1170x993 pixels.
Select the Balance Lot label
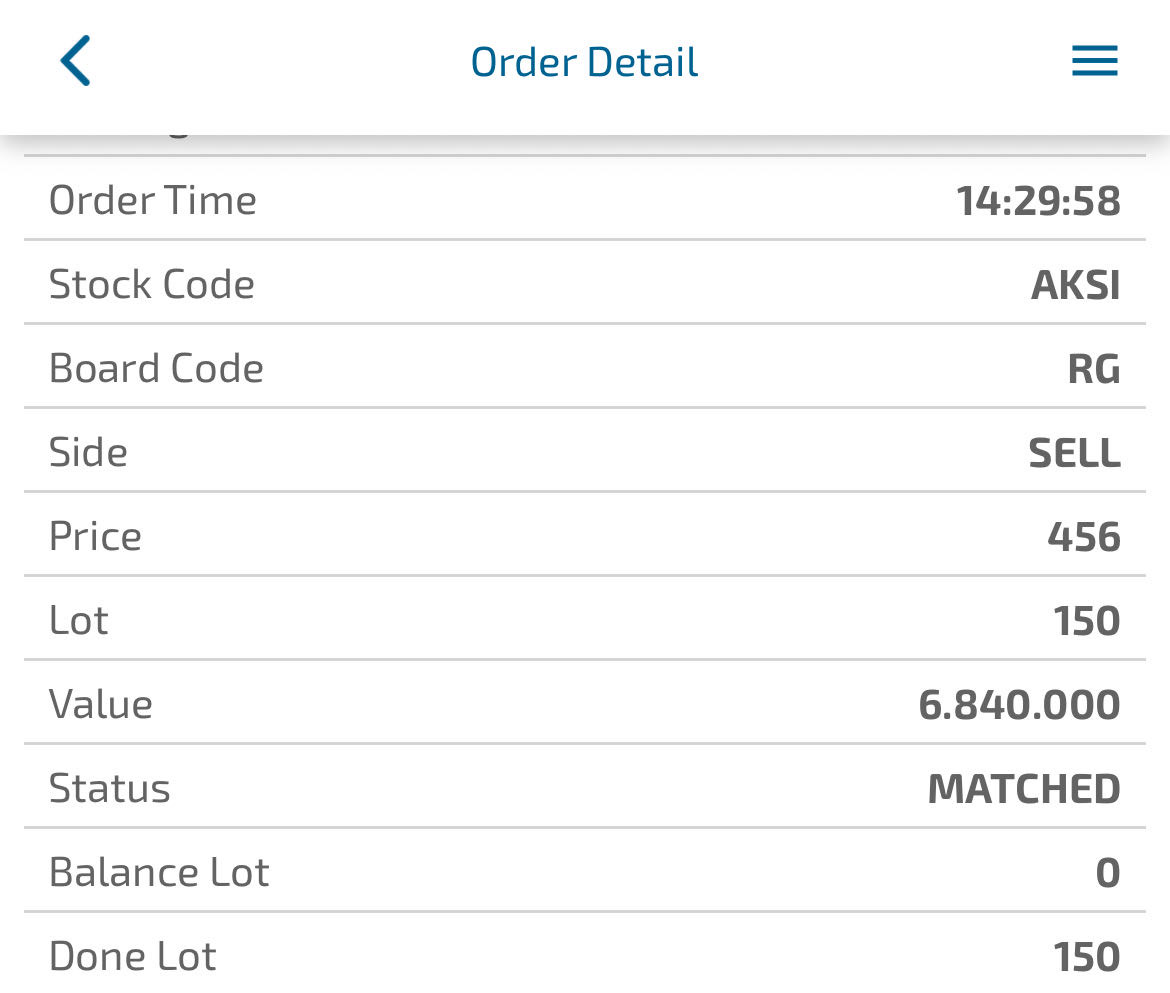coord(159,873)
